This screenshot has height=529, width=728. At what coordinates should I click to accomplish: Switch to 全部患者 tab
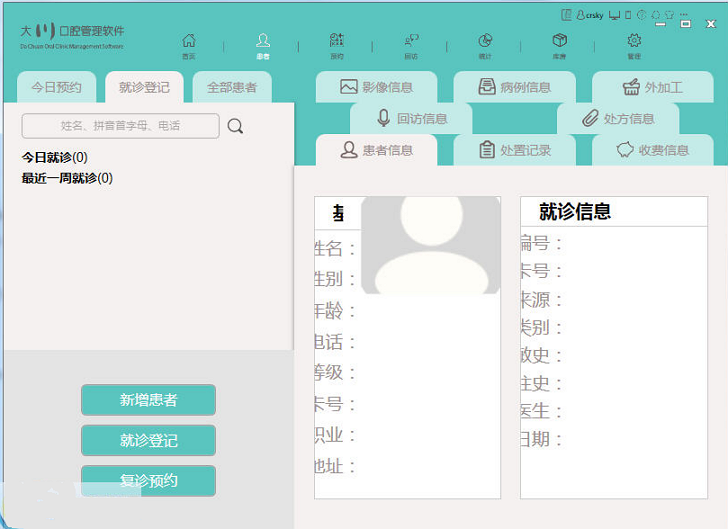232,87
